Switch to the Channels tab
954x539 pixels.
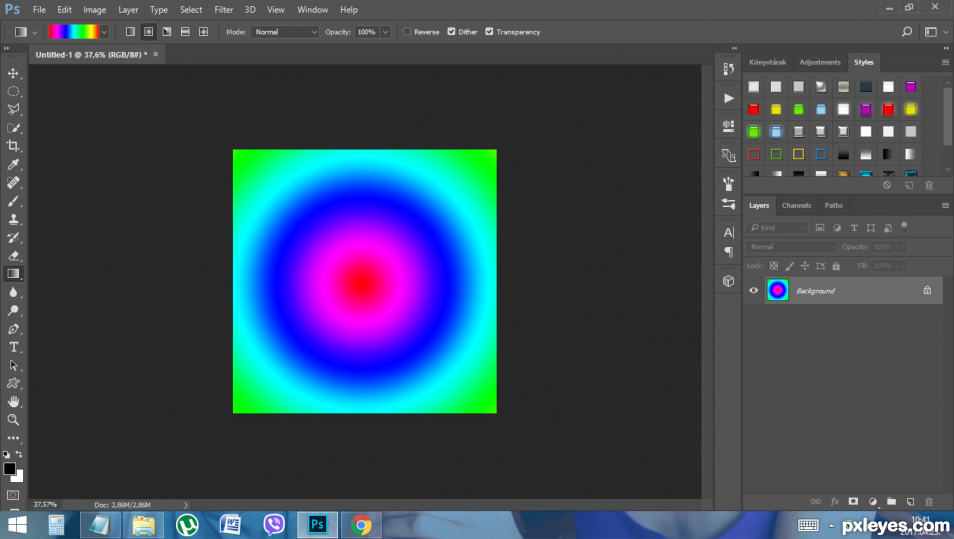coord(796,206)
